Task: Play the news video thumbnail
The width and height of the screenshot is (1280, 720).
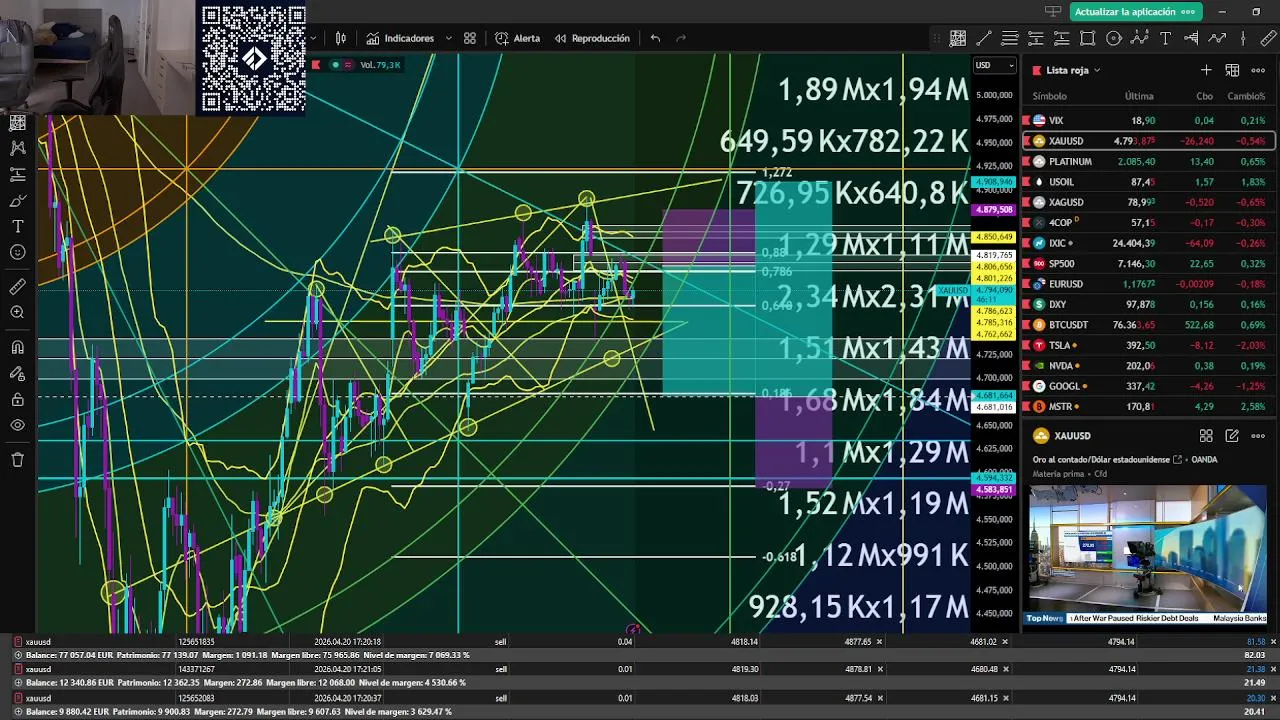Action: click(1147, 555)
